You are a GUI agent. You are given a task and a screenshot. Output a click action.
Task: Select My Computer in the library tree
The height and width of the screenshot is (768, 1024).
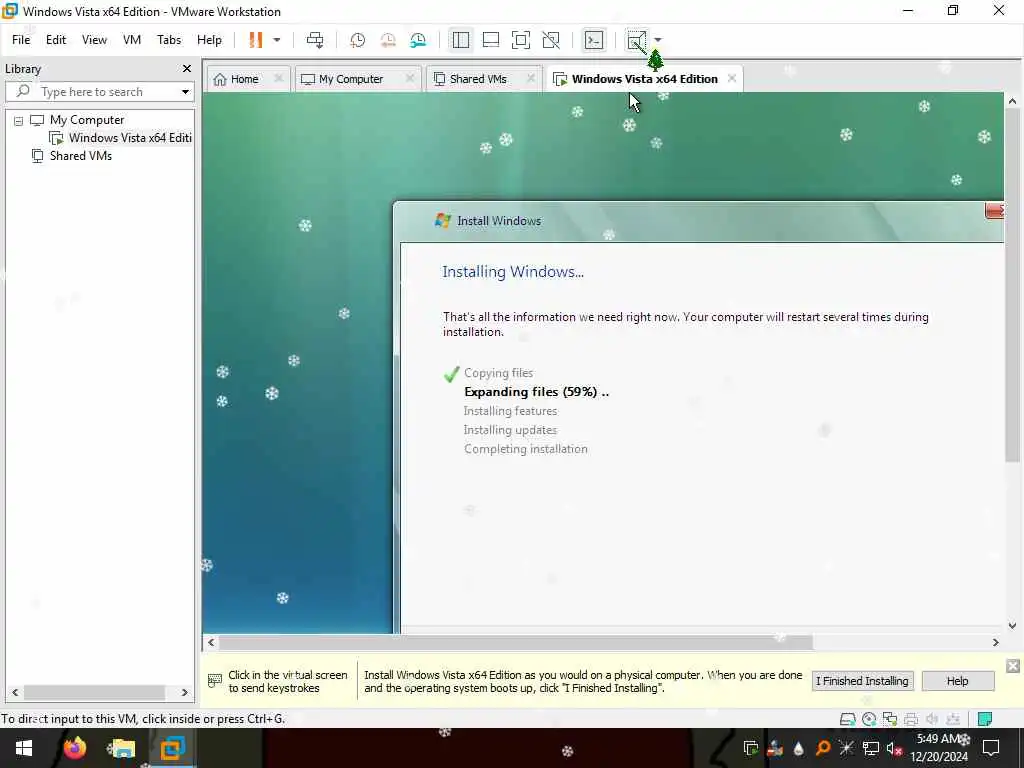point(87,120)
